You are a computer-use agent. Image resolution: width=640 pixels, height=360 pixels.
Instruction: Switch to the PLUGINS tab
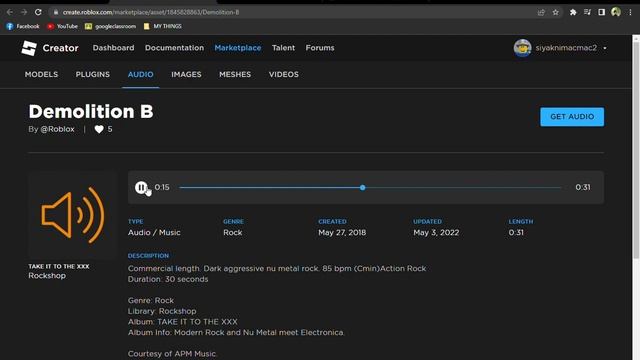[x=93, y=74]
